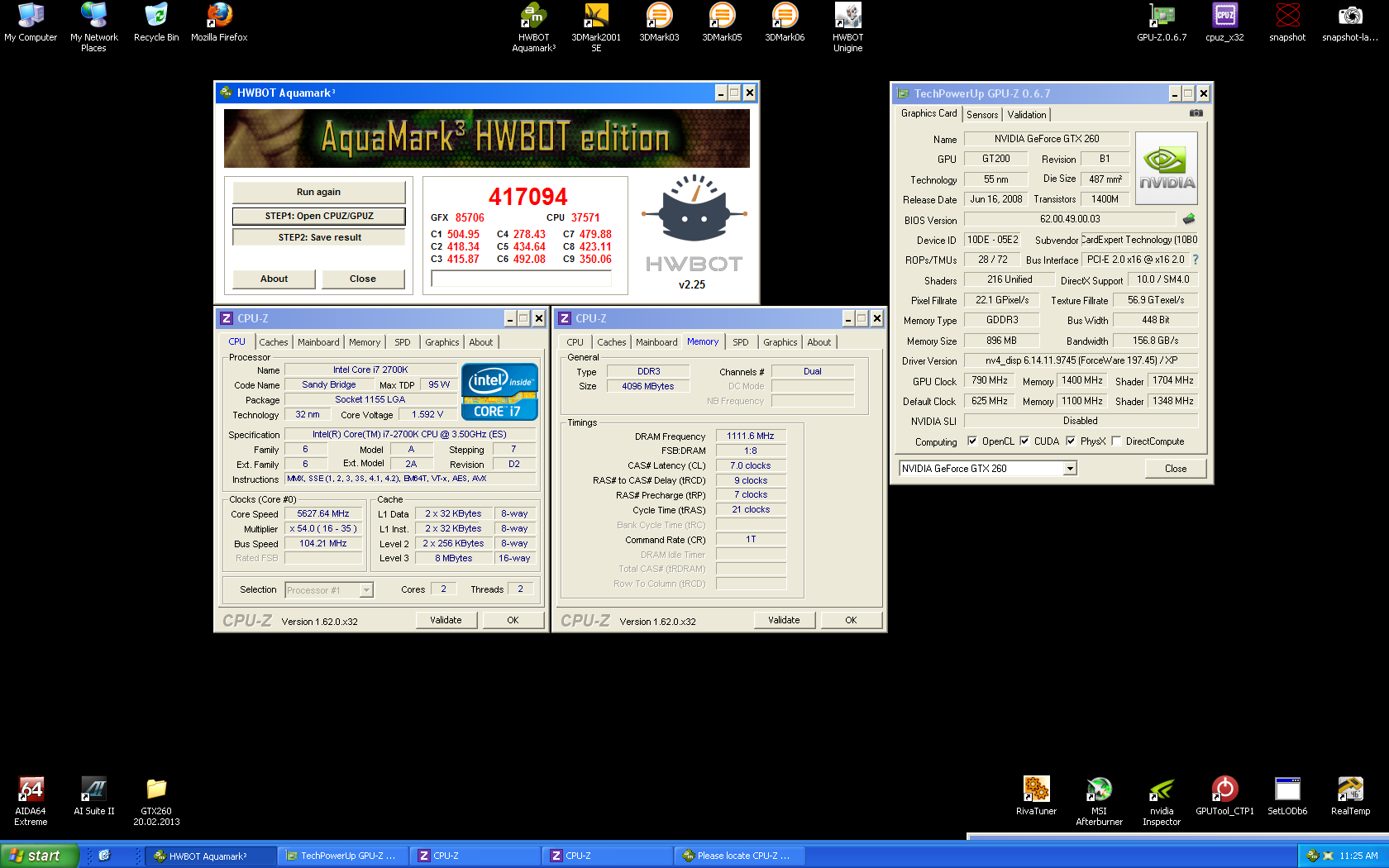Screen dimensions: 1389x868
Task: Launch GPUTool_CTP1 desktop icon
Action: point(1224,796)
